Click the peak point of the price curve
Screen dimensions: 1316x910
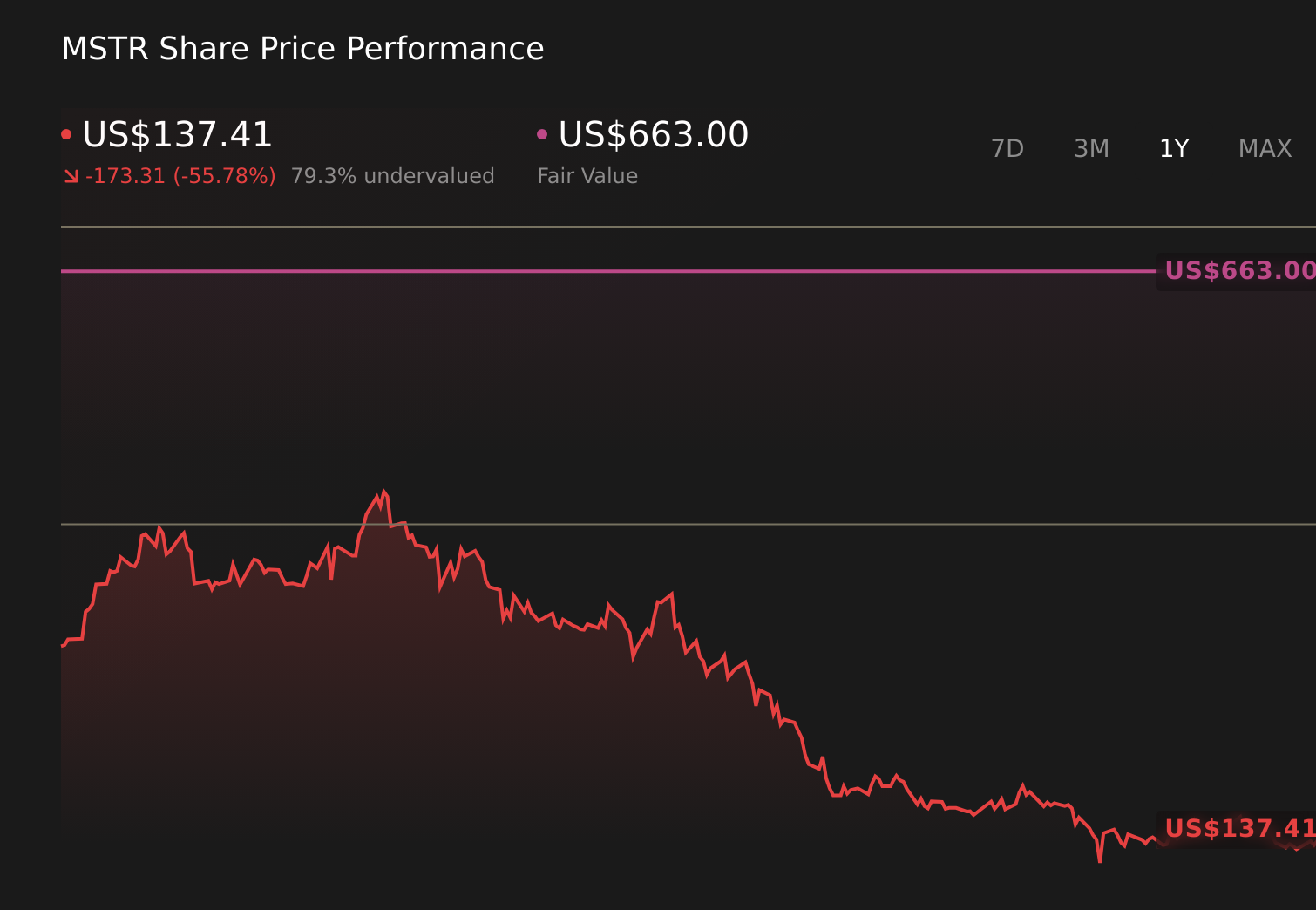pos(381,492)
